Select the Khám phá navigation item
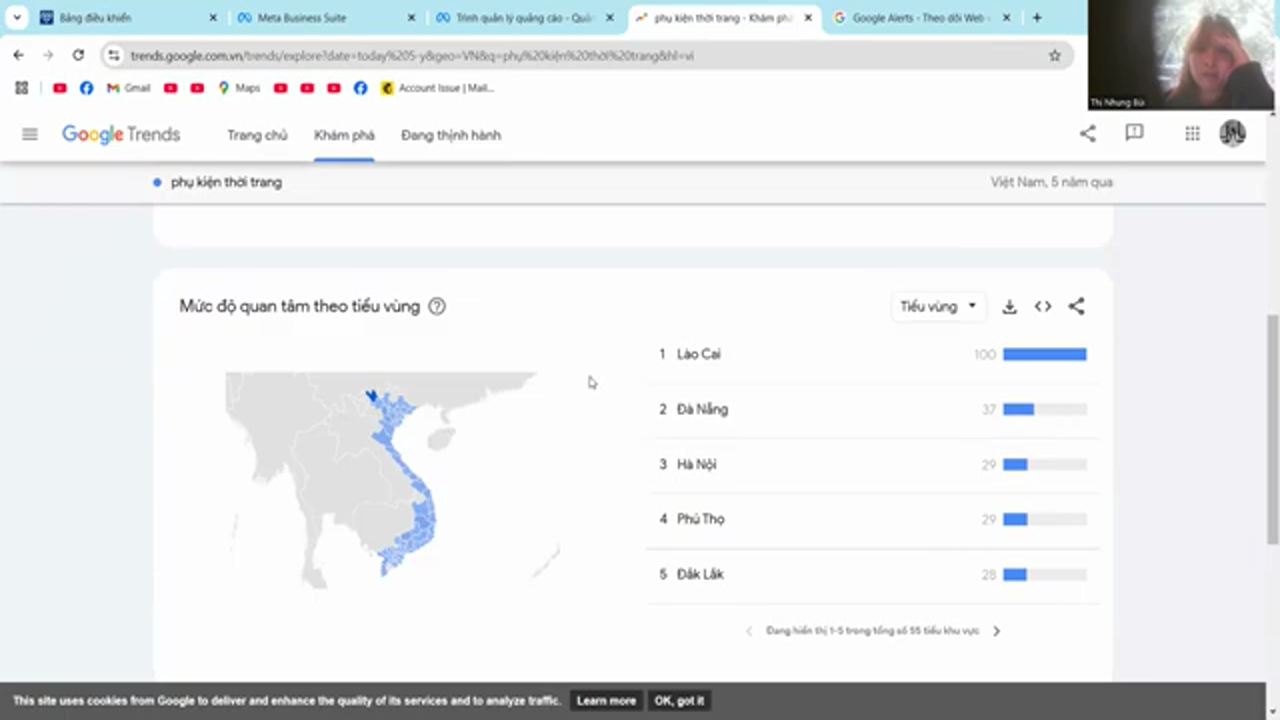1280x720 pixels. tap(344, 135)
